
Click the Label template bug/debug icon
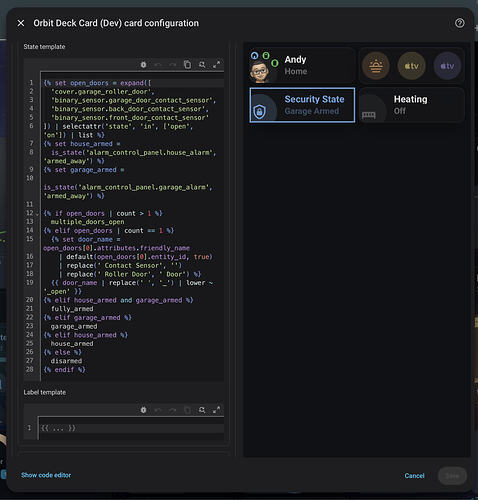coord(143,410)
